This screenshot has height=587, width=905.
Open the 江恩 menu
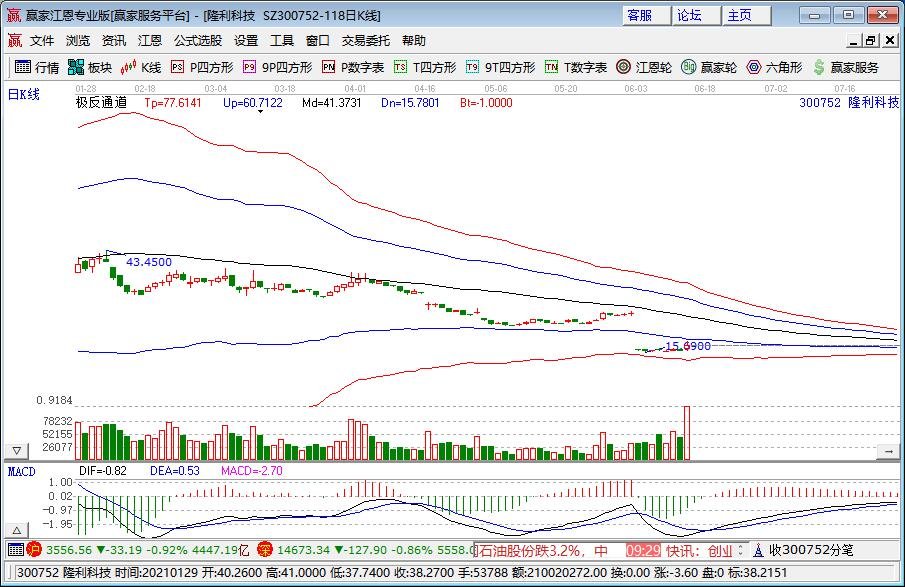(x=149, y=40)
